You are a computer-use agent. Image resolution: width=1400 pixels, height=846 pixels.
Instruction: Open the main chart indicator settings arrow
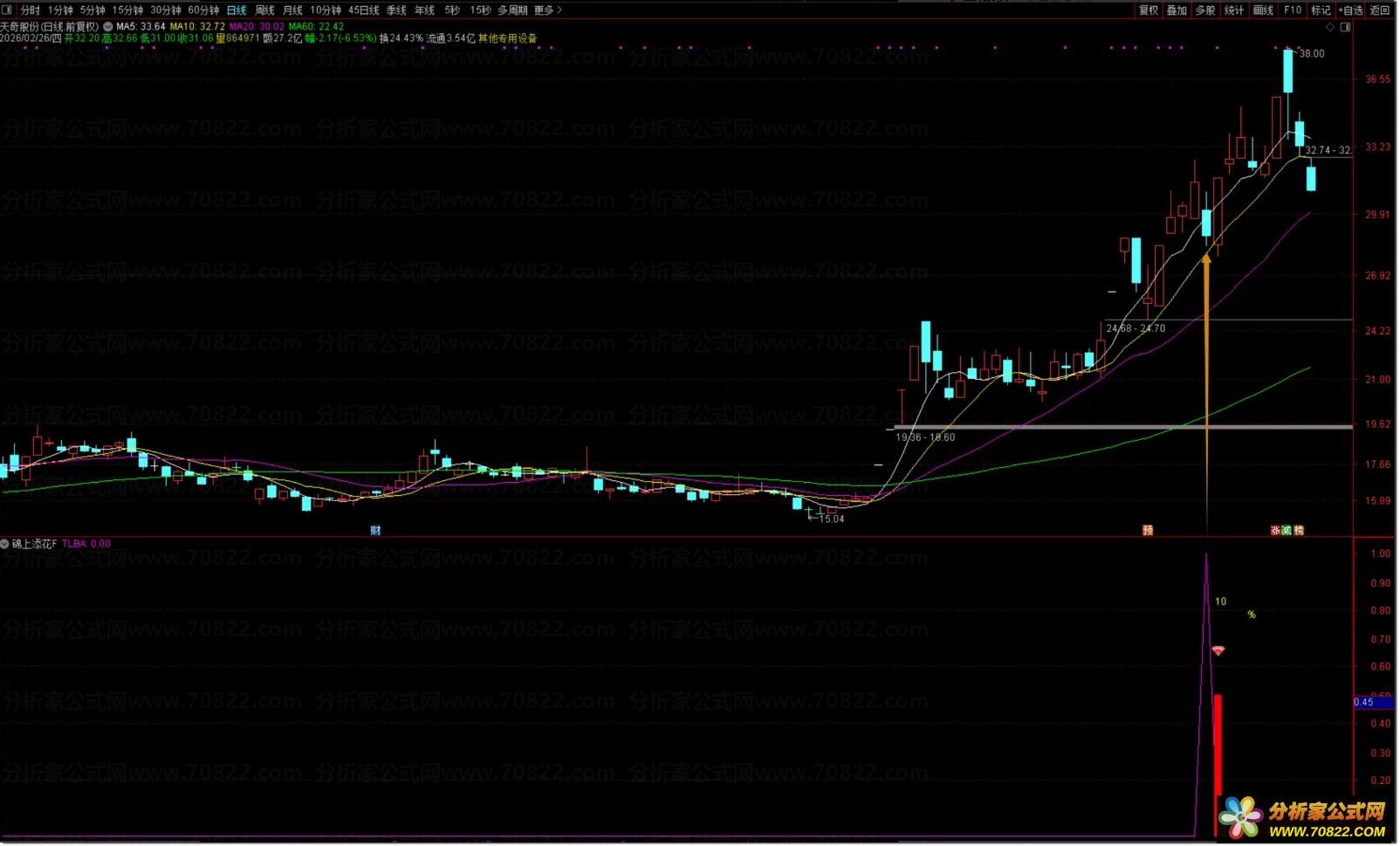108,27
